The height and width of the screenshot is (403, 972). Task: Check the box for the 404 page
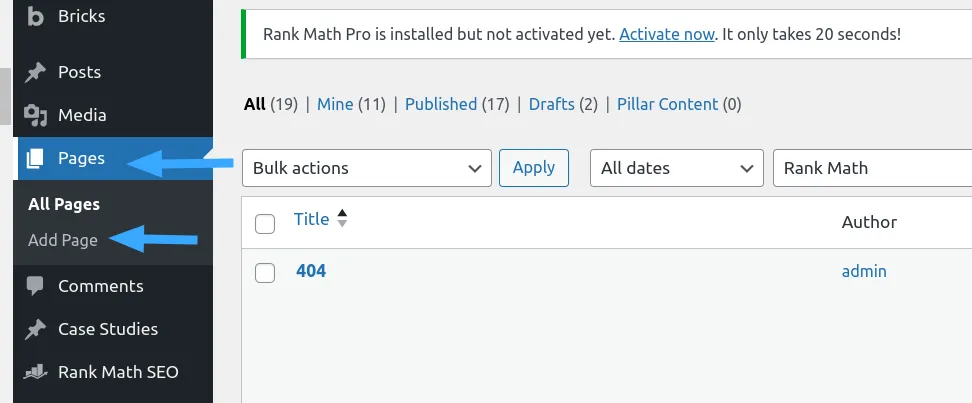click(x=265, y=273)
